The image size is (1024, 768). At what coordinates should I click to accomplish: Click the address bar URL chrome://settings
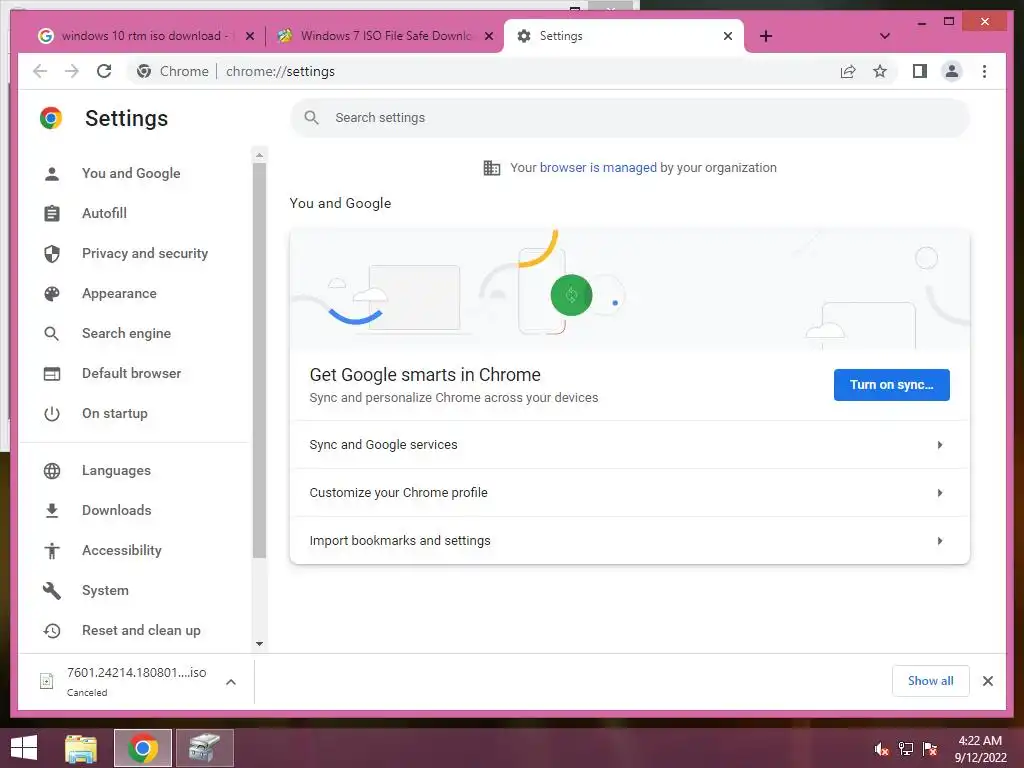click(x=280, y=71)
